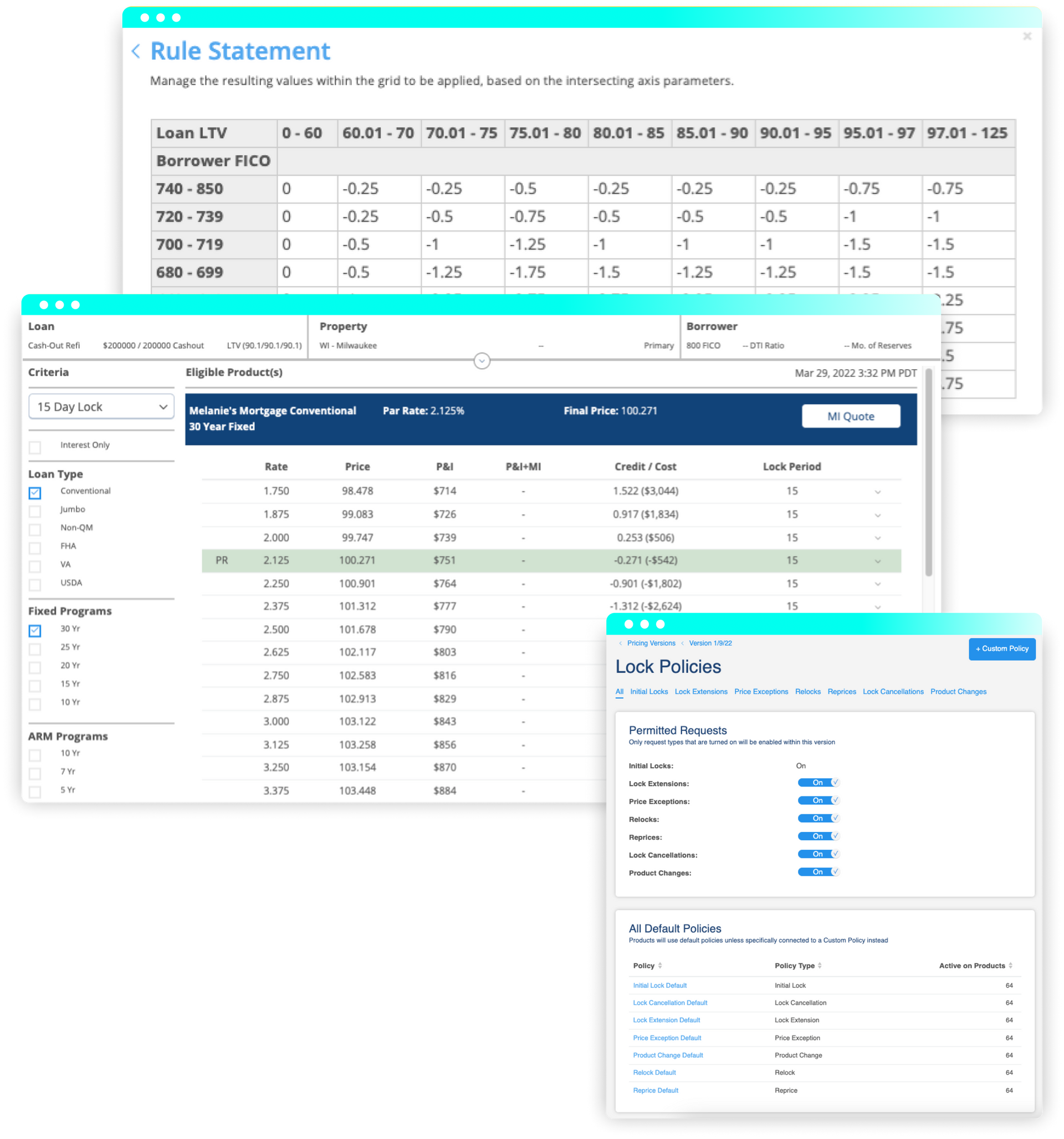Open the Price Exceptions tab
The height and width of the screenshot is (1139, 1064).
(761, 692)
